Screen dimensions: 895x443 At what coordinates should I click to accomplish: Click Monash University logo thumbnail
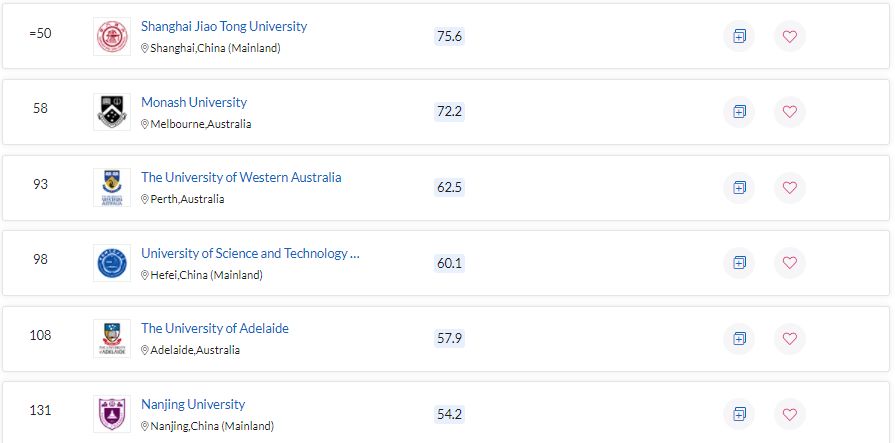[x=112, y=112]
